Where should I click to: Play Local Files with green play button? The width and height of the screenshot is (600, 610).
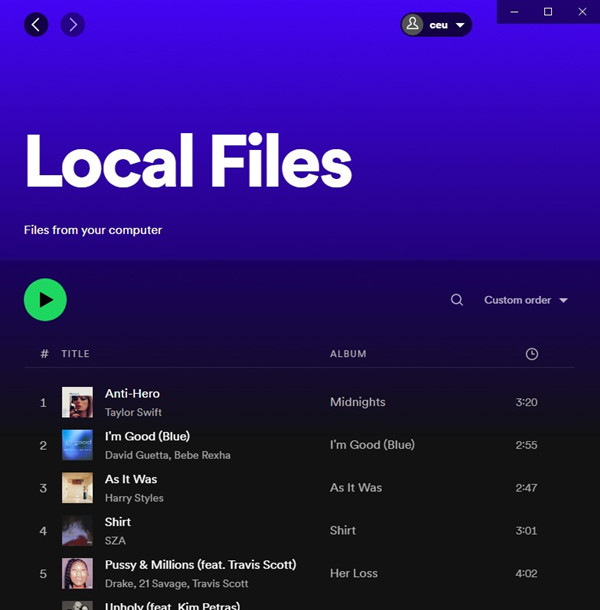(45, 300)
